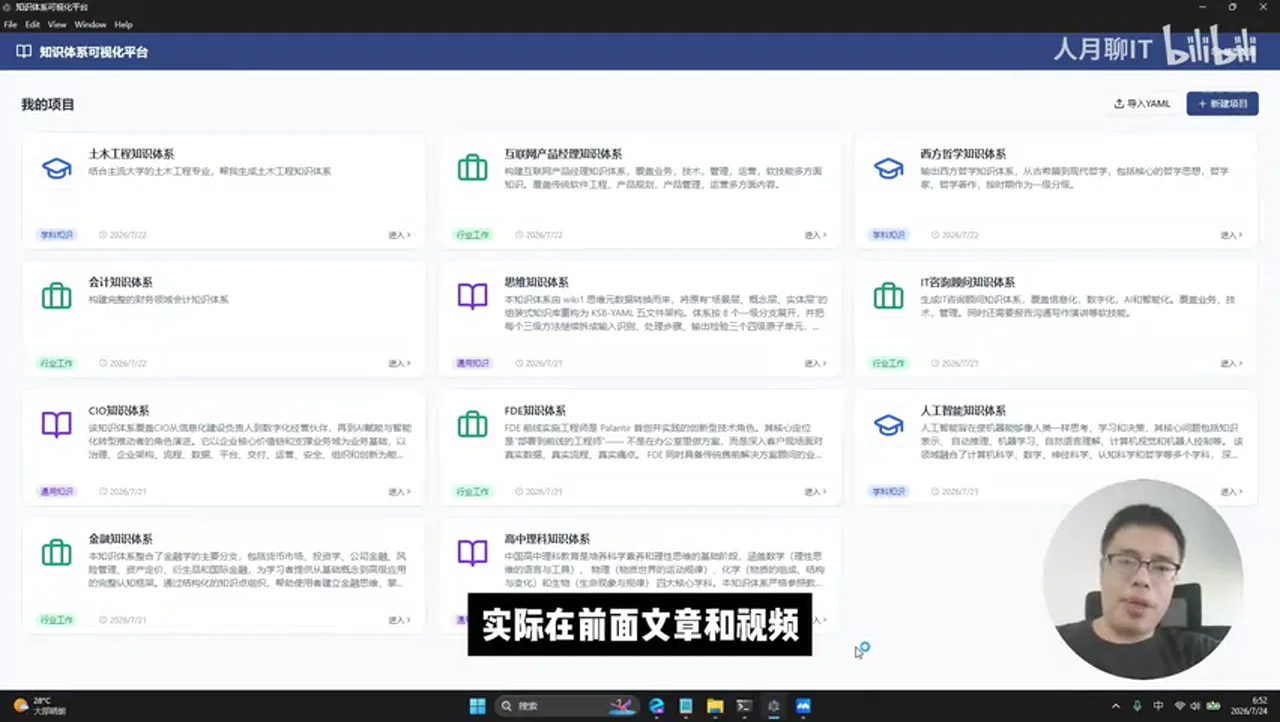Switch the 中 input method indicator
The width and height of the screenshot is (1280, 722).
pyautogui.click(x=1158, y=706)
